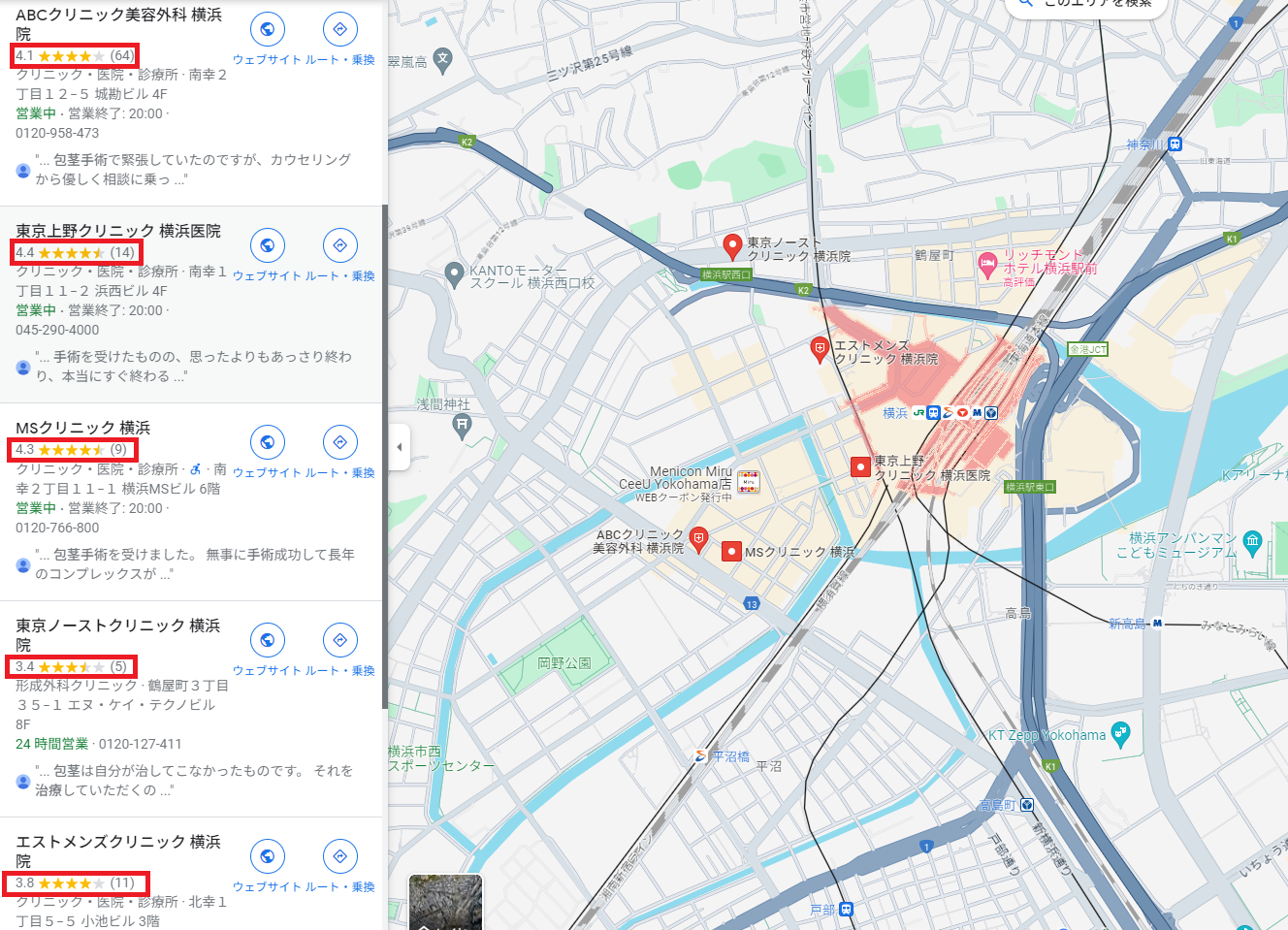Click phone number 0120-958-473

57,134
